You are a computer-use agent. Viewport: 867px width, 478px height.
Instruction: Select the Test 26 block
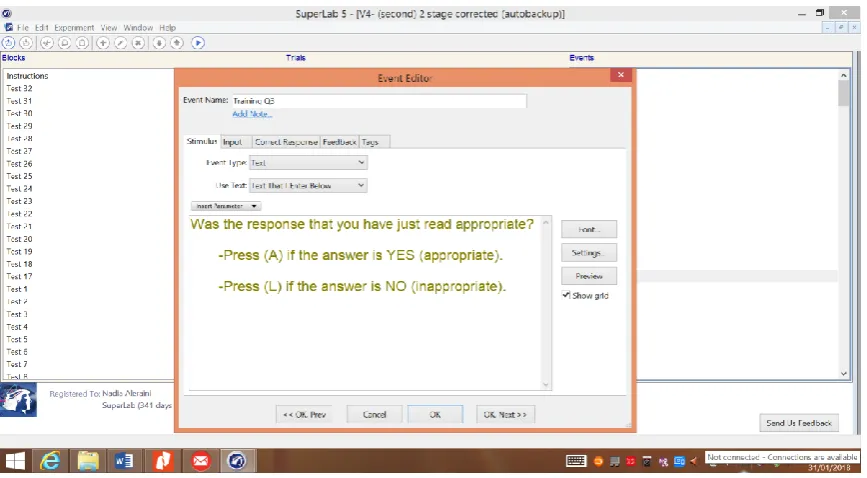click(19, 164)
